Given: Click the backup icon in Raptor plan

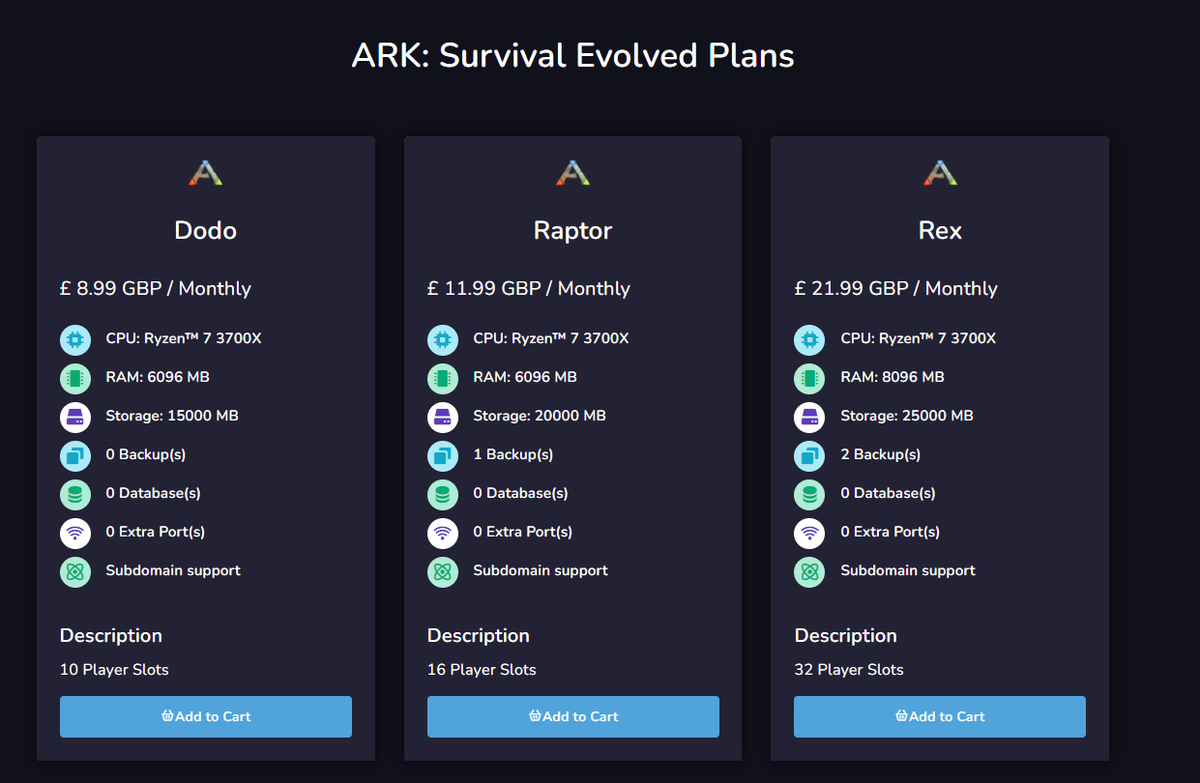Looking at the screenshot, I should (x=443, y=455).
